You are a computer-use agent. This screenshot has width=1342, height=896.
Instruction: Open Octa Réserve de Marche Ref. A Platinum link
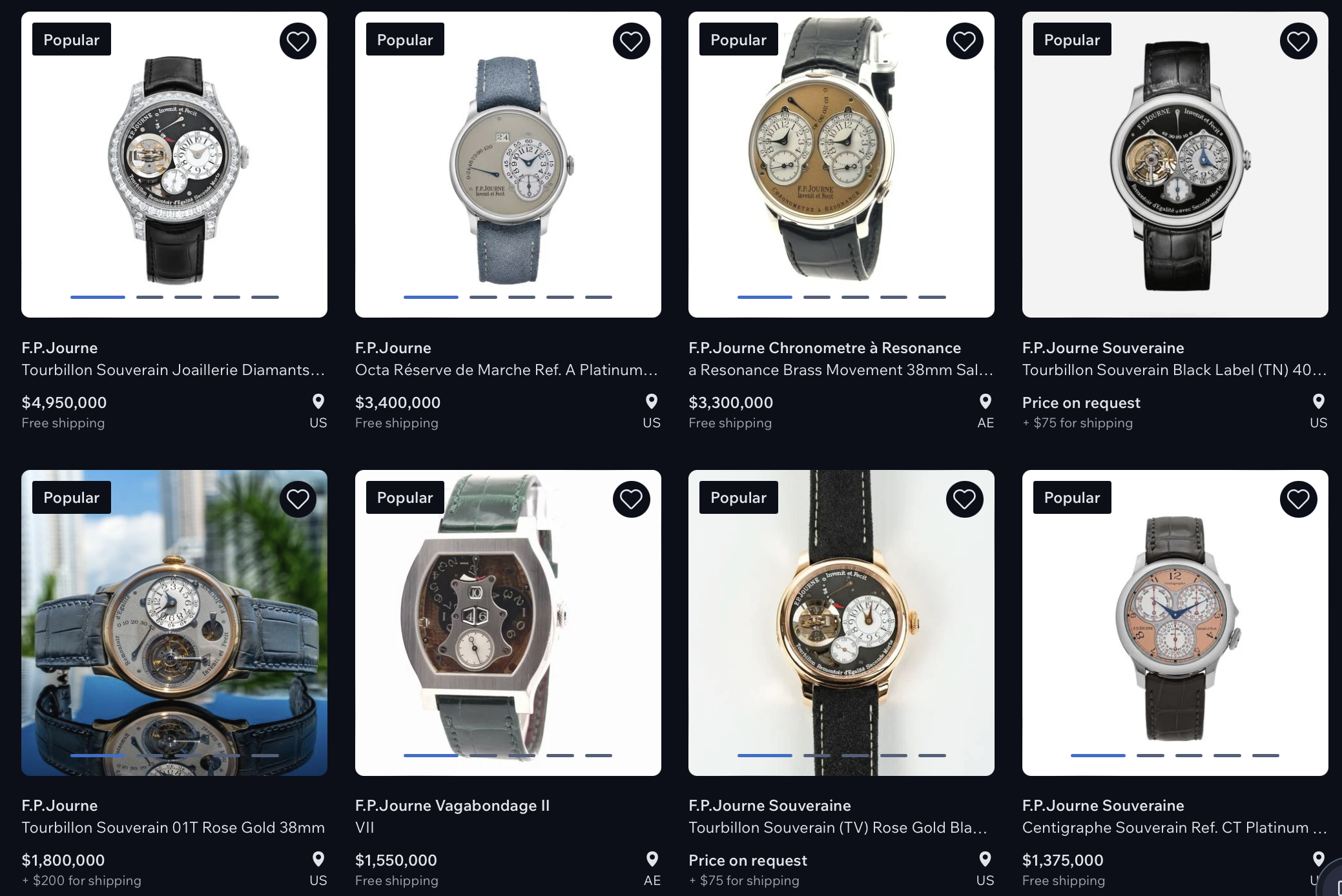506,370
